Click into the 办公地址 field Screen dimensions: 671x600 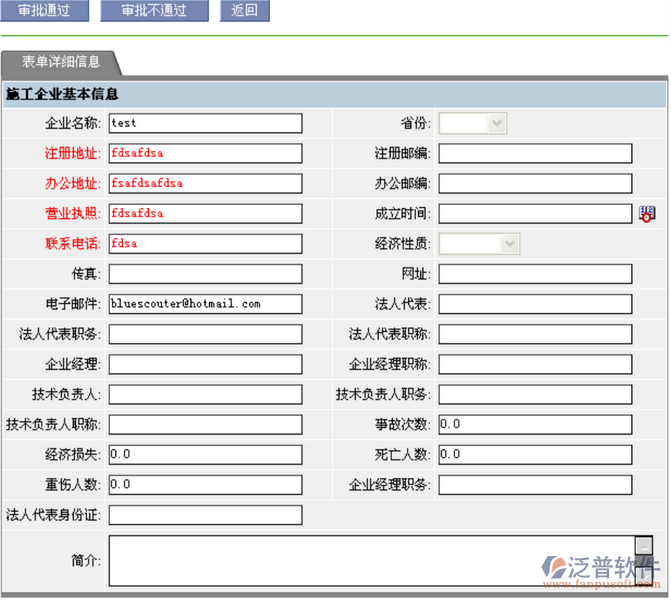tap(205, 183)
